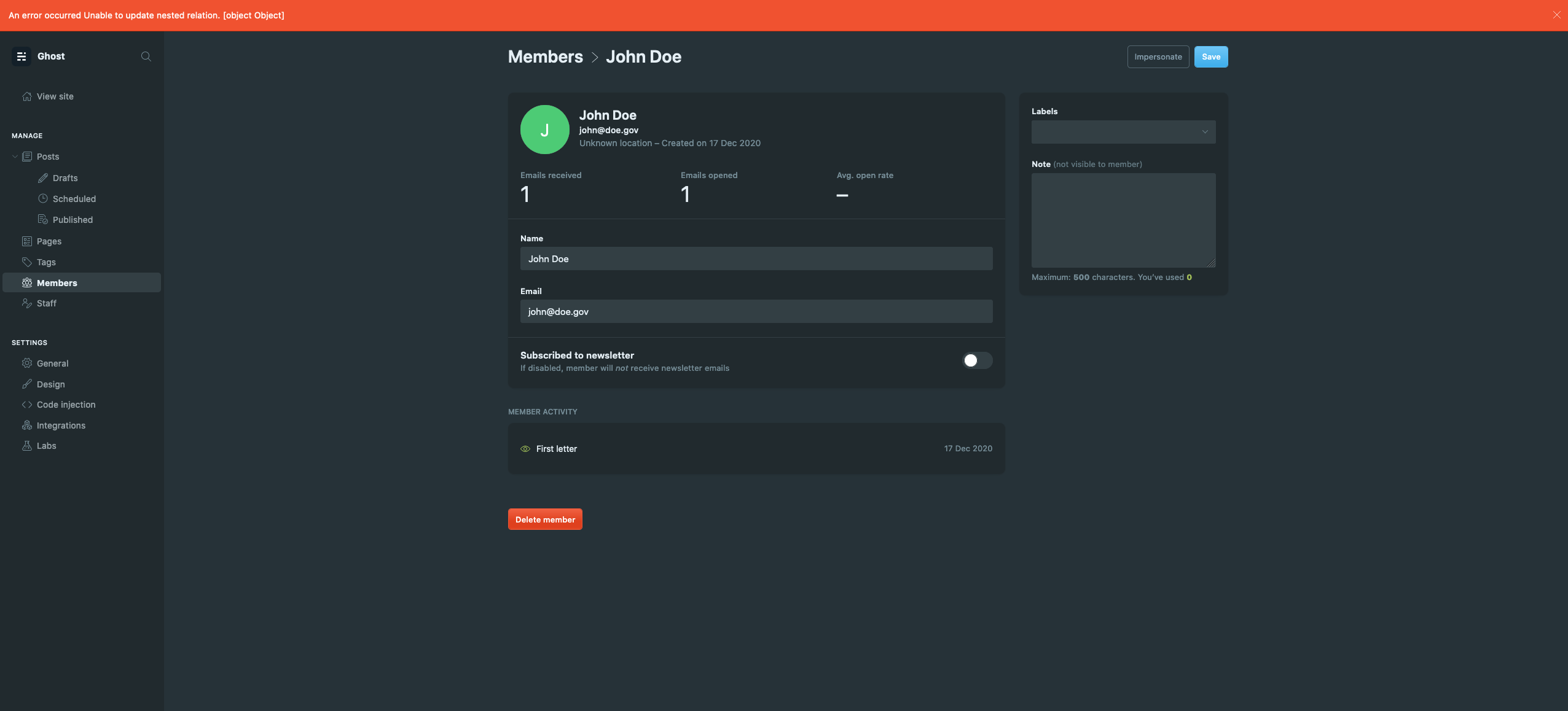This screenshot has width=1568, height=711.
Task: Click the Scheduled clock icon
Action: 42,198
